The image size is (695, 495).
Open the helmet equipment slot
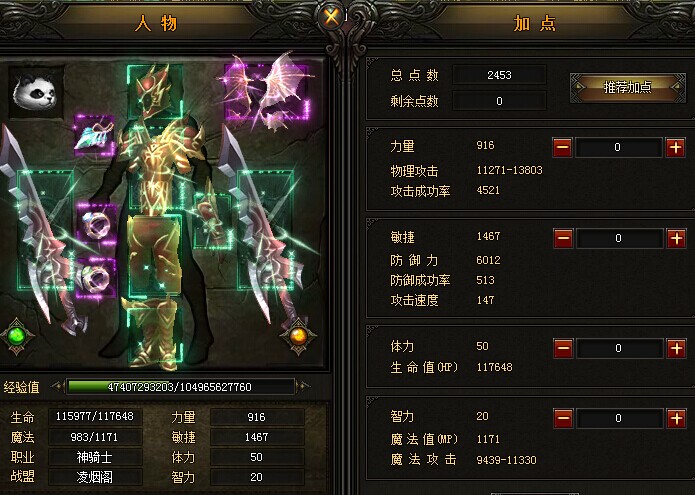(155, 92)
